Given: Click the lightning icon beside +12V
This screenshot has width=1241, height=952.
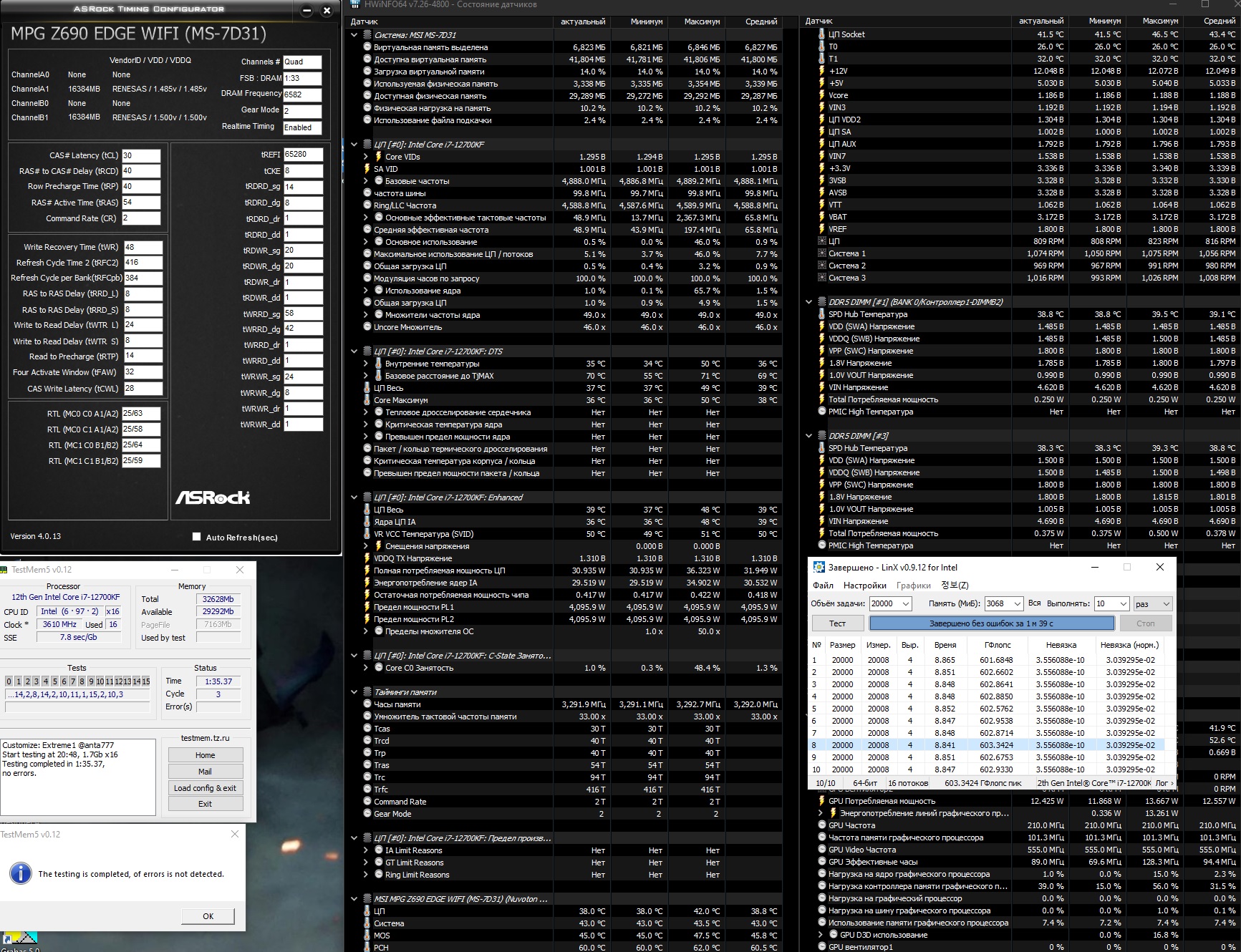Looking at the screenshot, I should pos(821,71).
